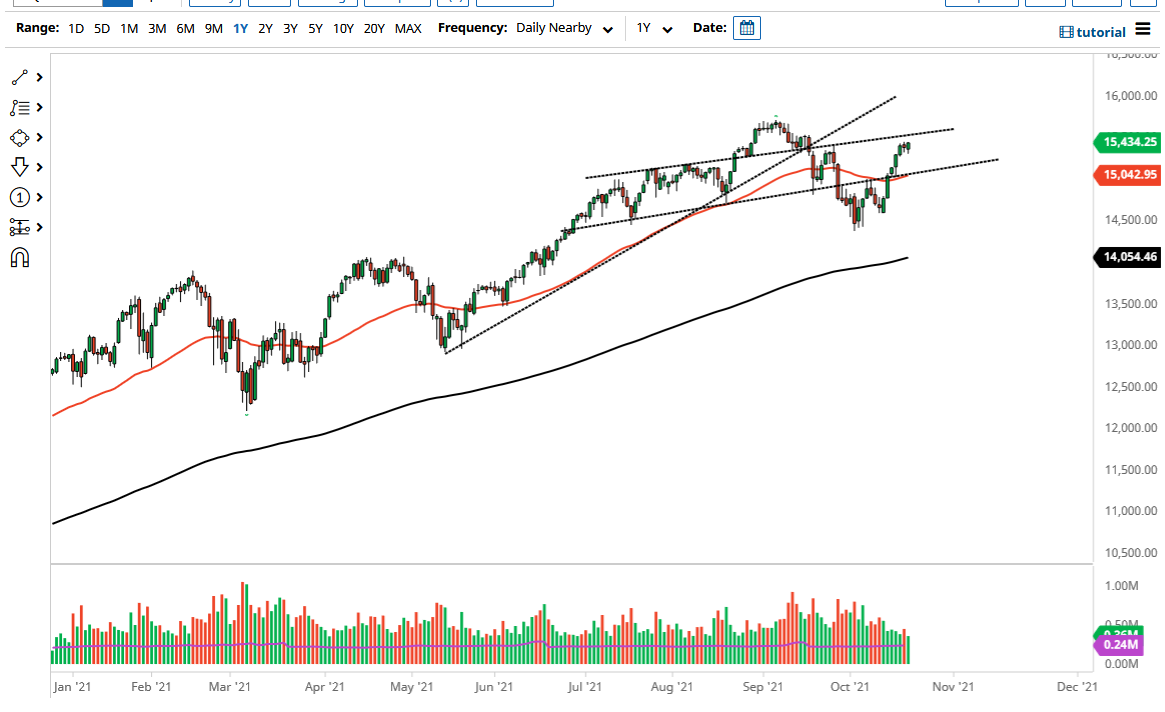1165x712 pixels.
Task: Open the annotation notes tool
Action: point(20,107)
